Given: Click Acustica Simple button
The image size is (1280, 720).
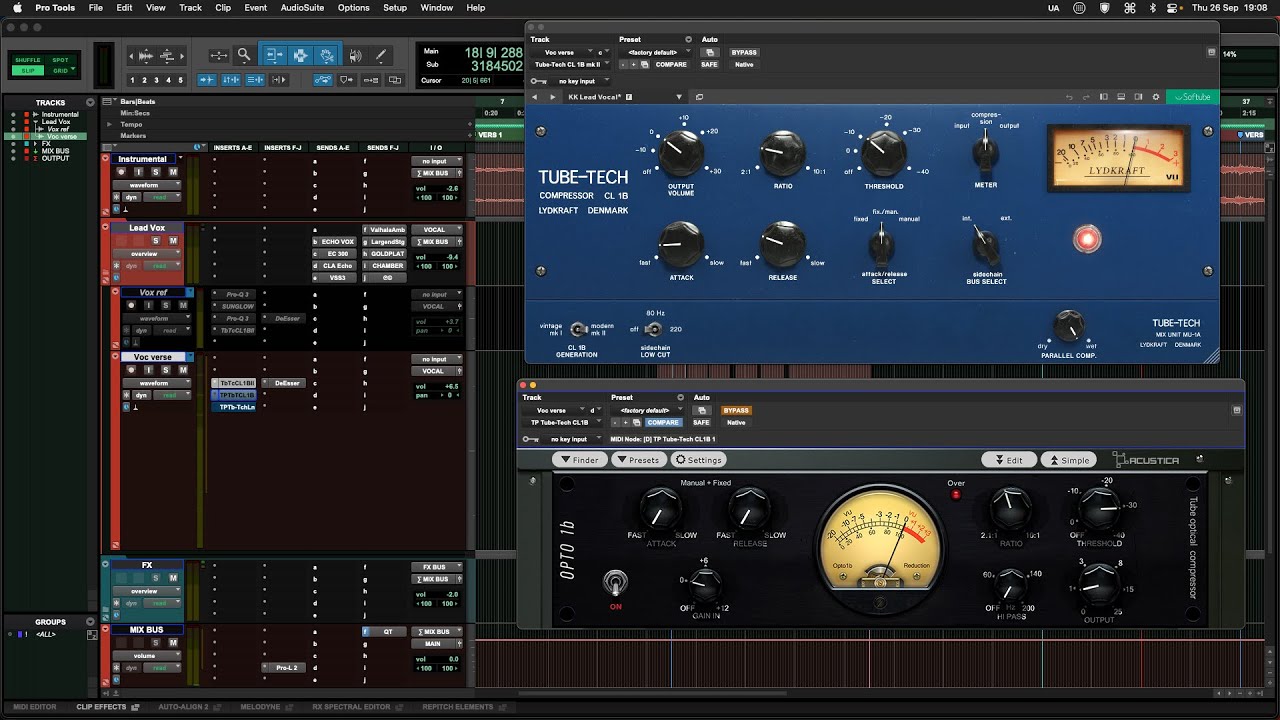Looking at the screenshot, I should [1069, 460].
